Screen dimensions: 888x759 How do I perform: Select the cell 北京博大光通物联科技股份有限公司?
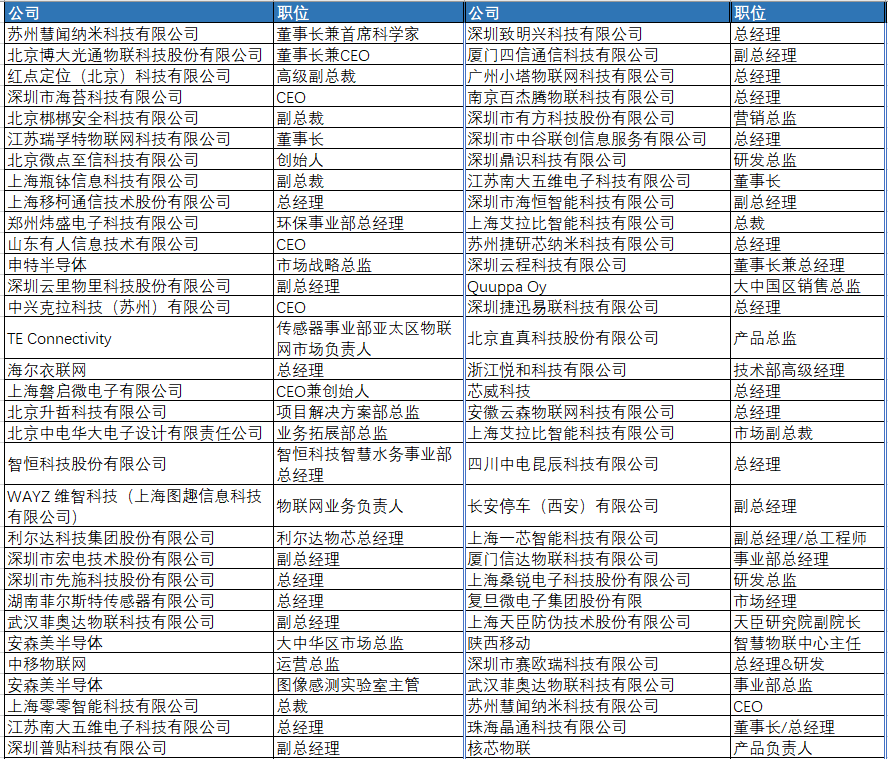pyautogui.click(x=138, y=55)
